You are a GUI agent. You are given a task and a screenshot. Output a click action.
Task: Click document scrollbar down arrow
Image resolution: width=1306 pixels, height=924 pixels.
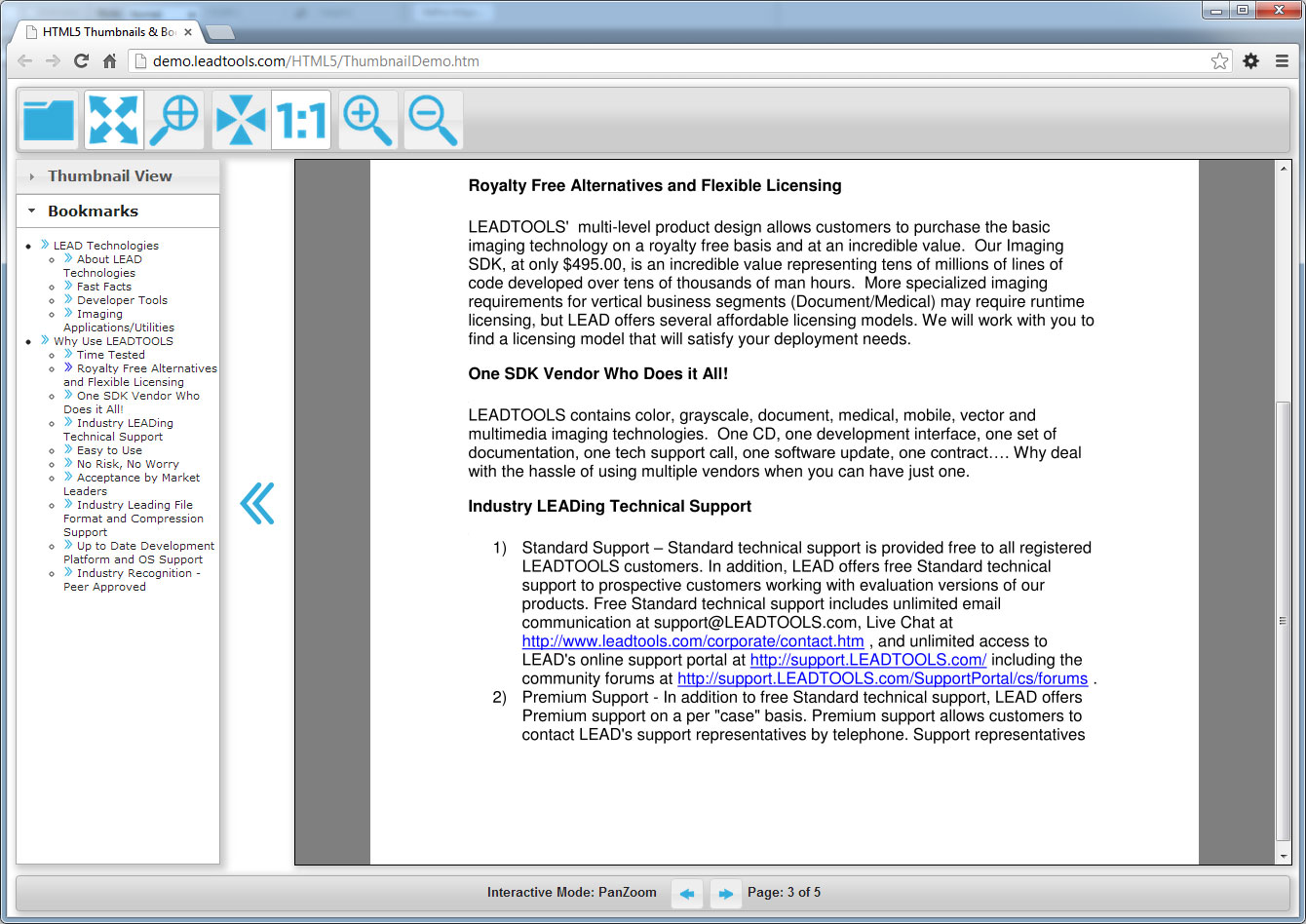click(x=1283, y=856)
